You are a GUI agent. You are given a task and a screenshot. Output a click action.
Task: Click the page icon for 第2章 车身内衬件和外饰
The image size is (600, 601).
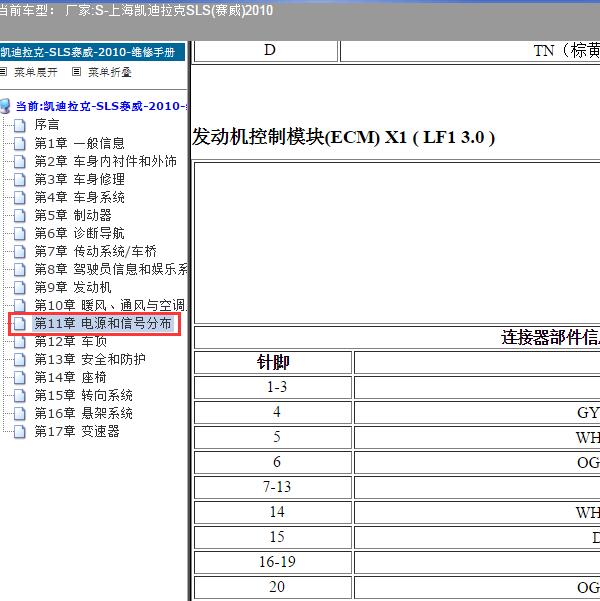point(20,161)
